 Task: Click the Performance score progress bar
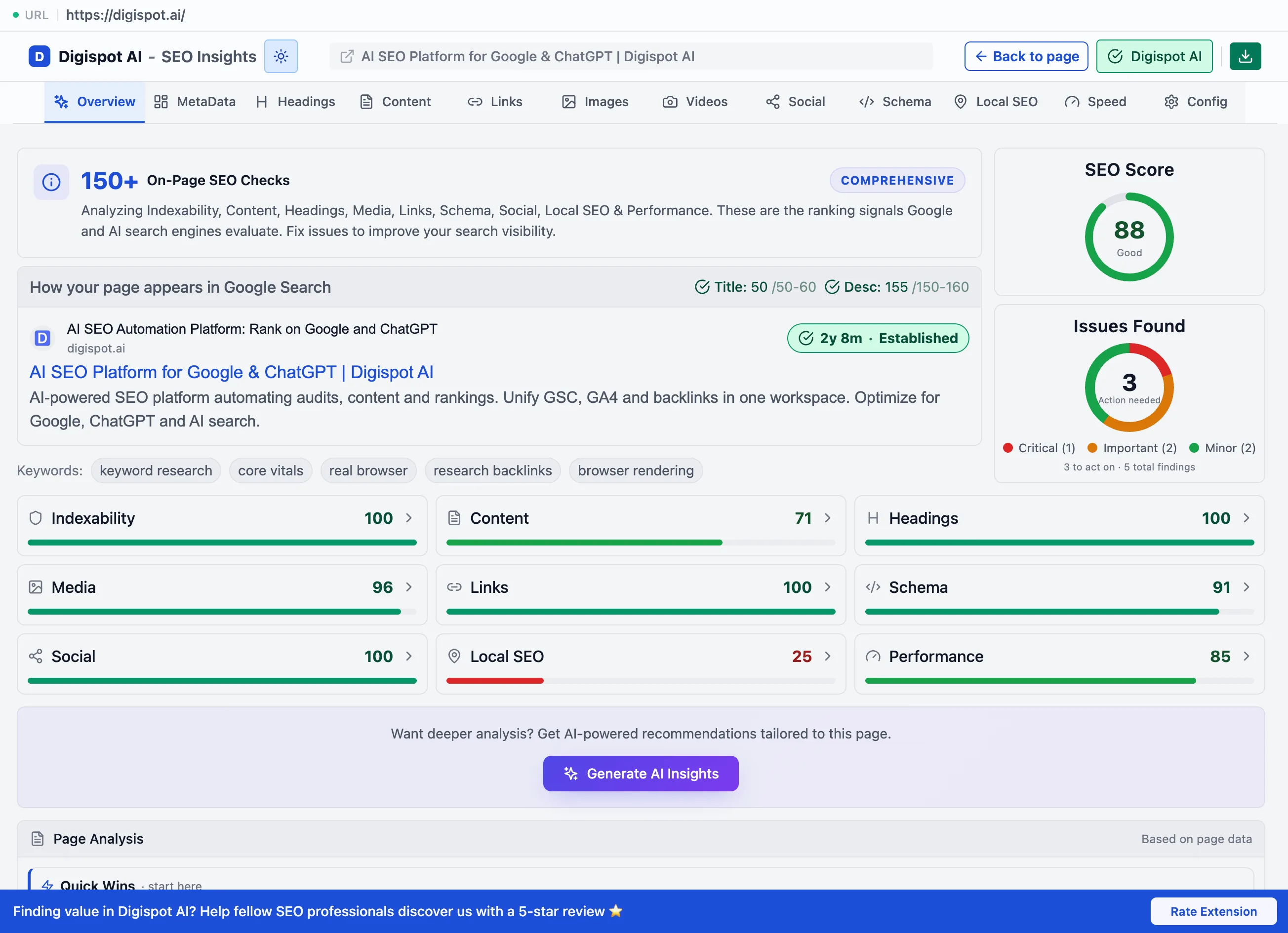1059,680
